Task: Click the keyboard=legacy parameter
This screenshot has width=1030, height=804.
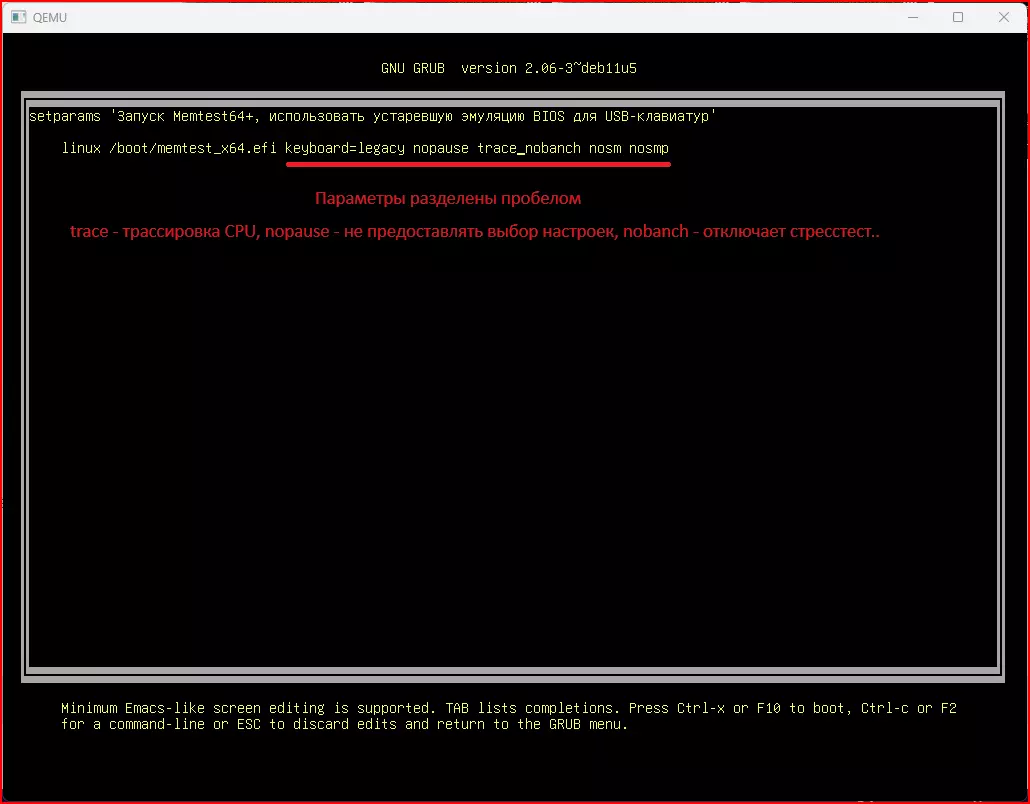Action: coord(345,148)
